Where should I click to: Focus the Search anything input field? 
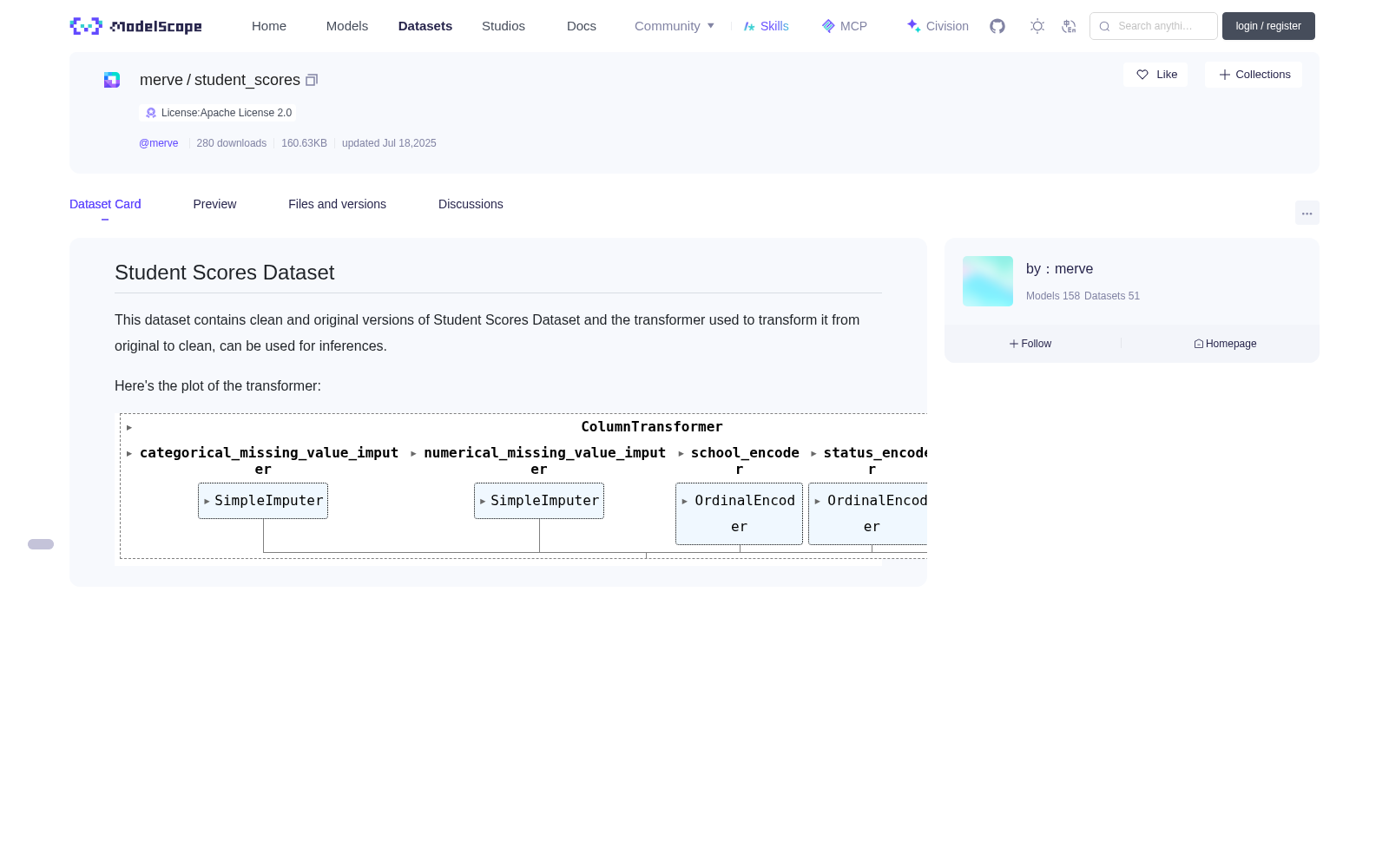[1154, 26]
